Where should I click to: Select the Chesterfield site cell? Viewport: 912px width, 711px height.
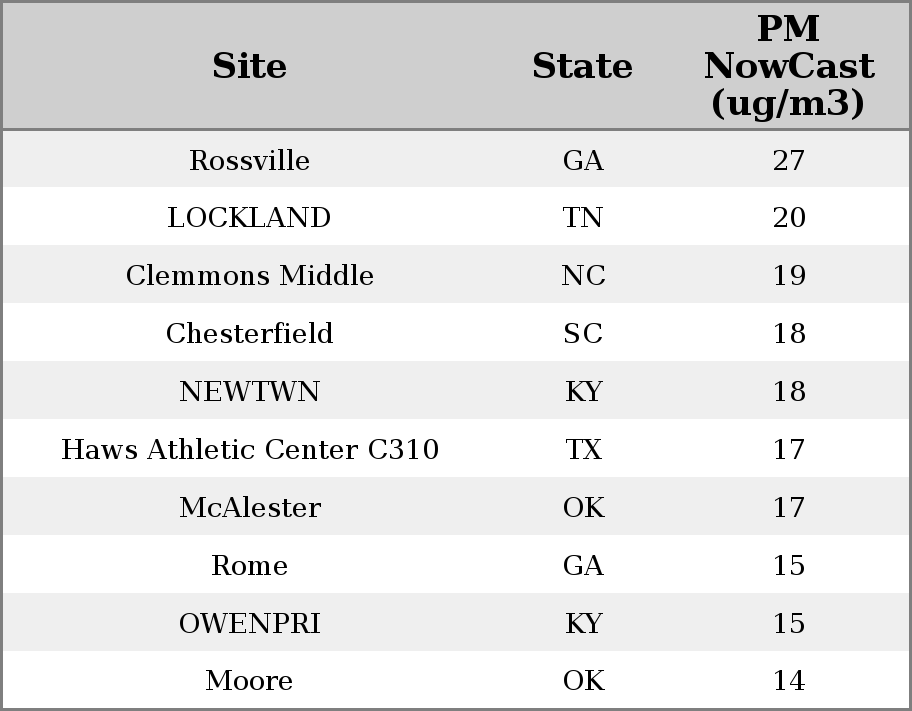pyautogui.click(x=250, y=333)
